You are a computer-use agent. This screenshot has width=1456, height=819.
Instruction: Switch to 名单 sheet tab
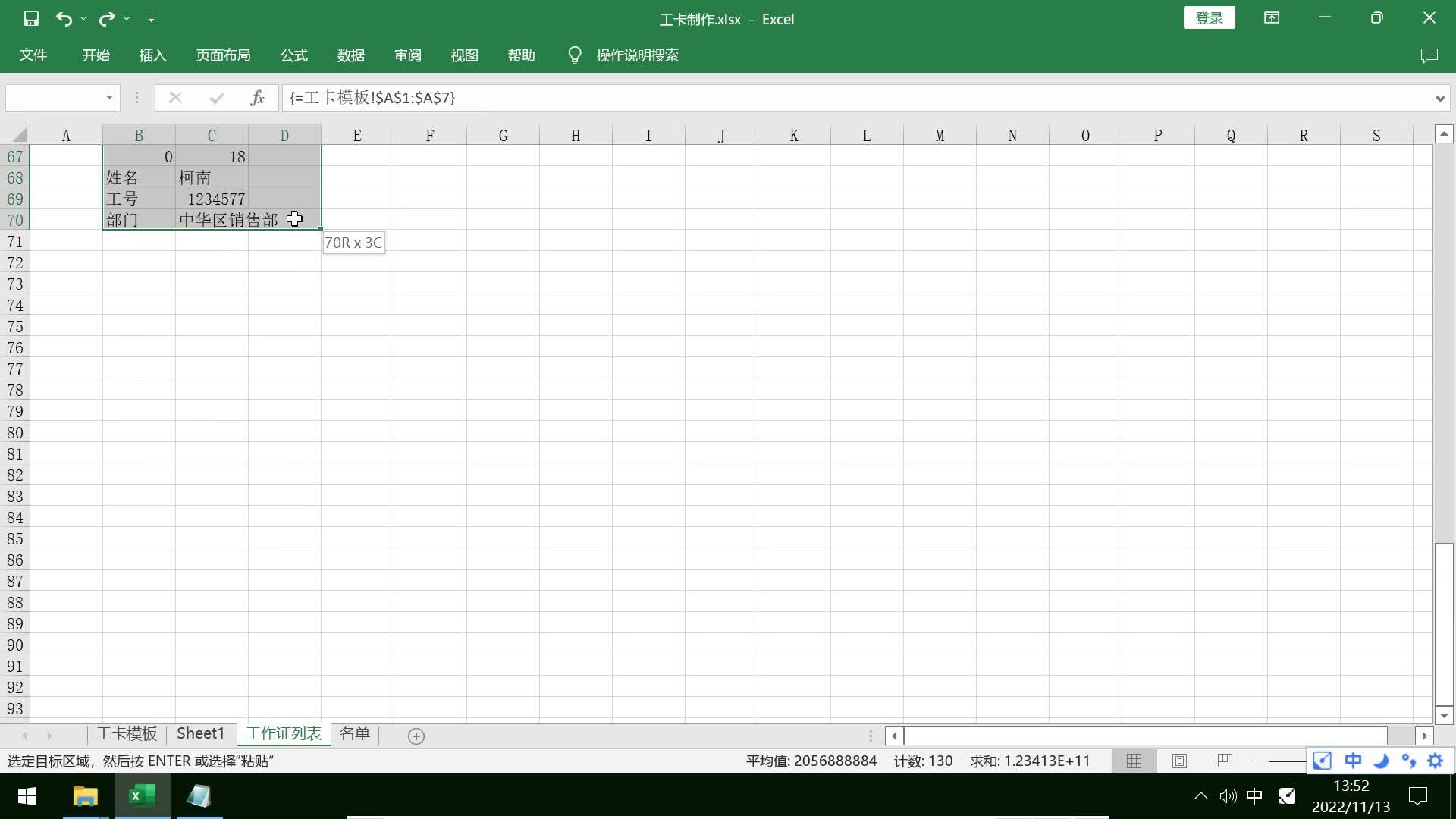354,734
